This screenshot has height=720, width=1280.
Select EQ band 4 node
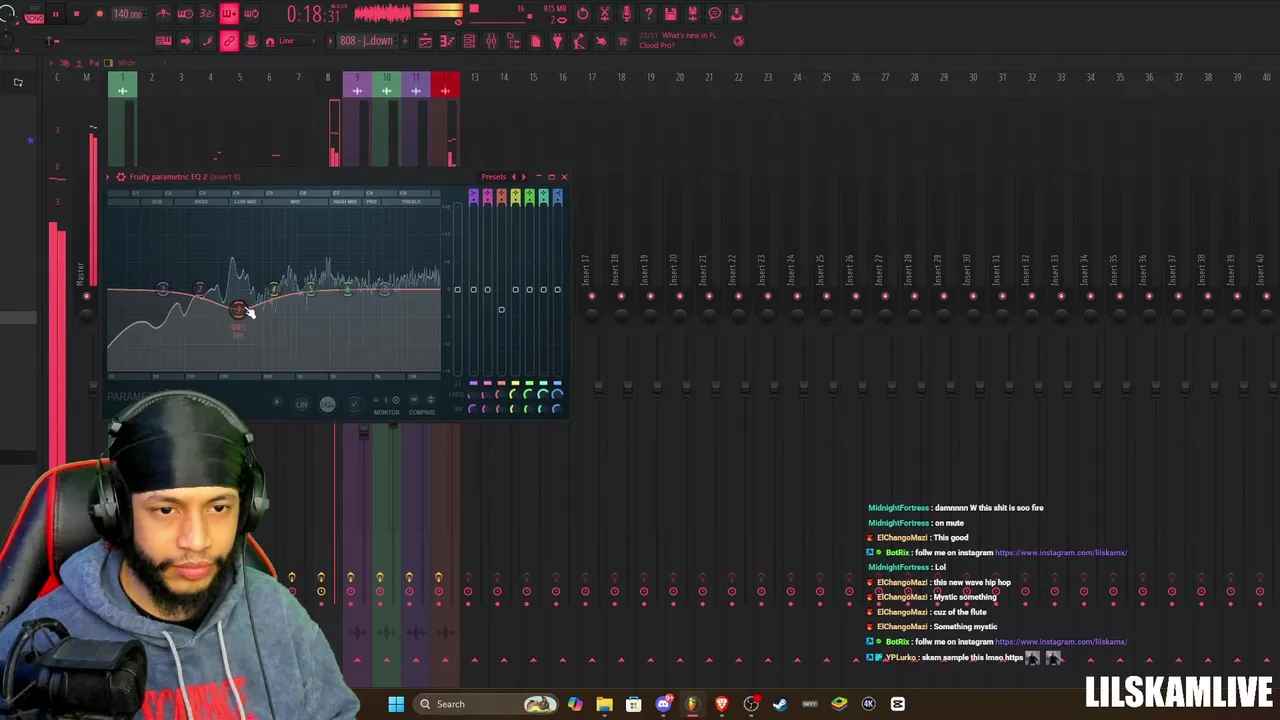[274, 290]
